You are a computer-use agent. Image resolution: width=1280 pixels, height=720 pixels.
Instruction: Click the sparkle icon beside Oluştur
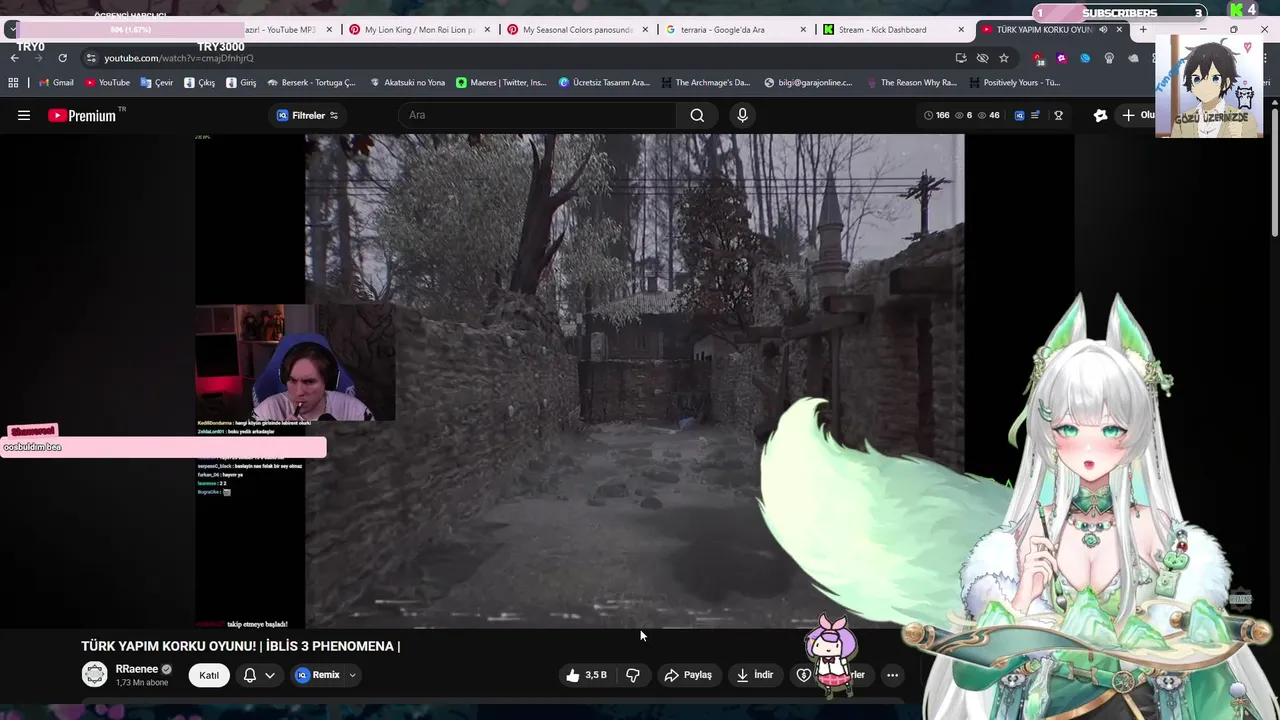pos(1100,115)
